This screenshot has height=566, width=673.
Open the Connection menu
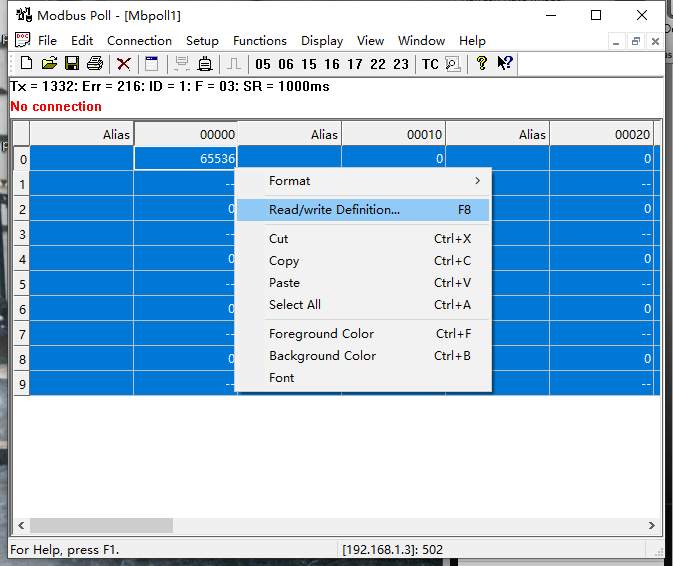tap(139, 40)
